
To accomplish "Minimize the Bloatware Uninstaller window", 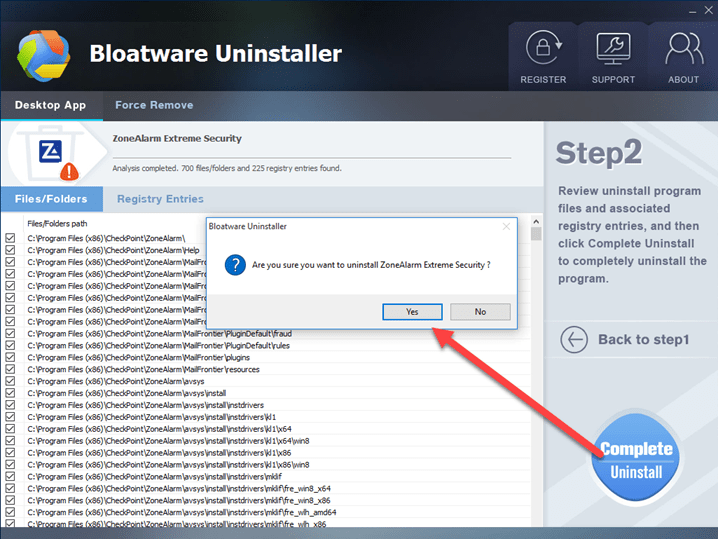I will (693, 11).
